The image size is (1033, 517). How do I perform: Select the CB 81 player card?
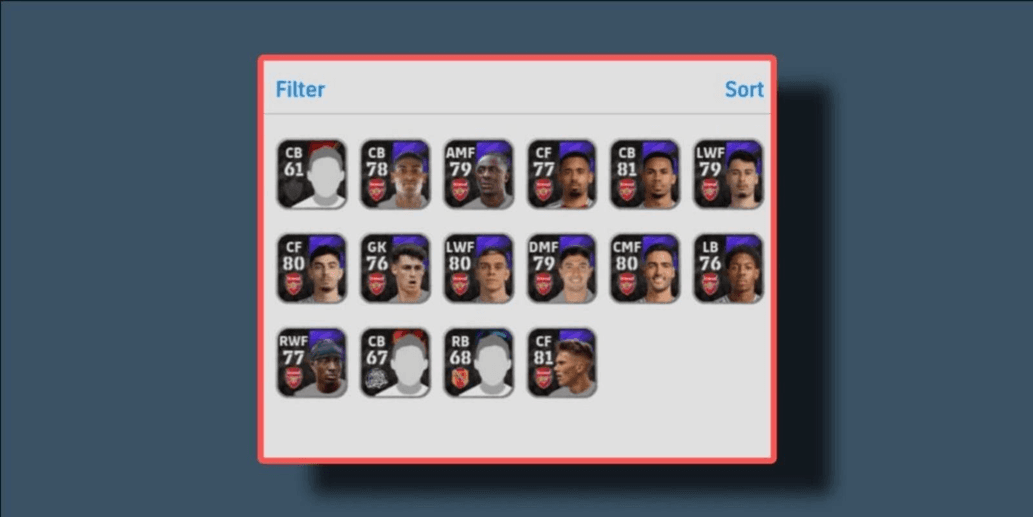click(x=645, y=175)
